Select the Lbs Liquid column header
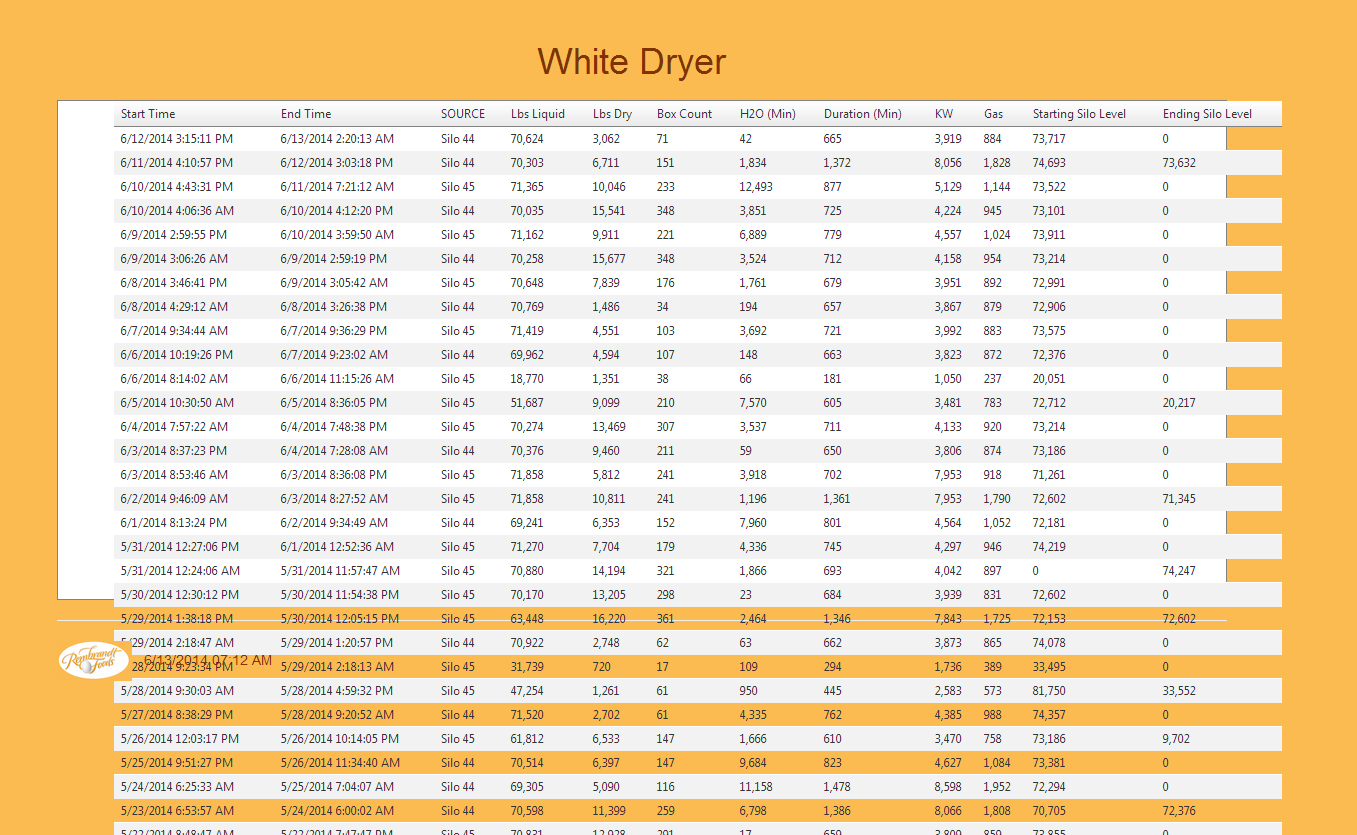 coord(538,114)
